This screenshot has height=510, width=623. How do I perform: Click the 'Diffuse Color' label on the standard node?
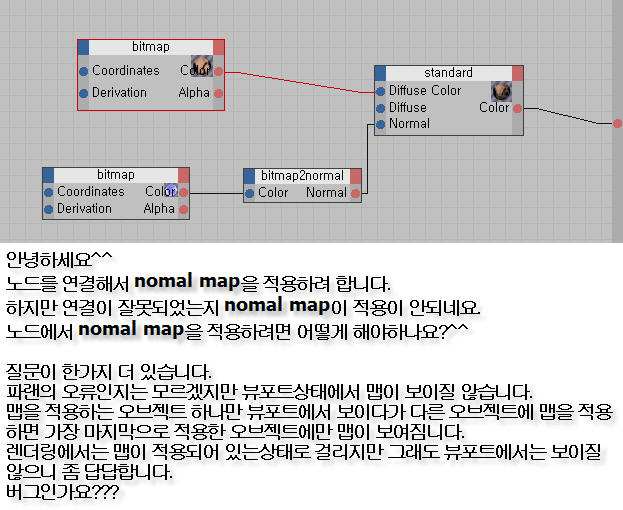[x=425, y=91]
